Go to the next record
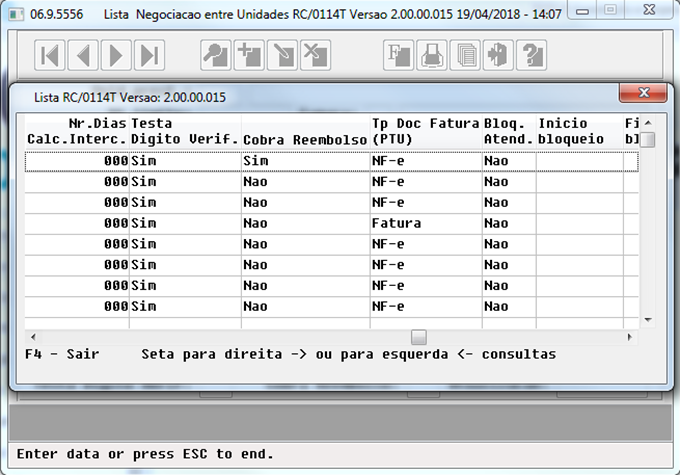Viewport: 680px width, 475px height. [117, 55]
